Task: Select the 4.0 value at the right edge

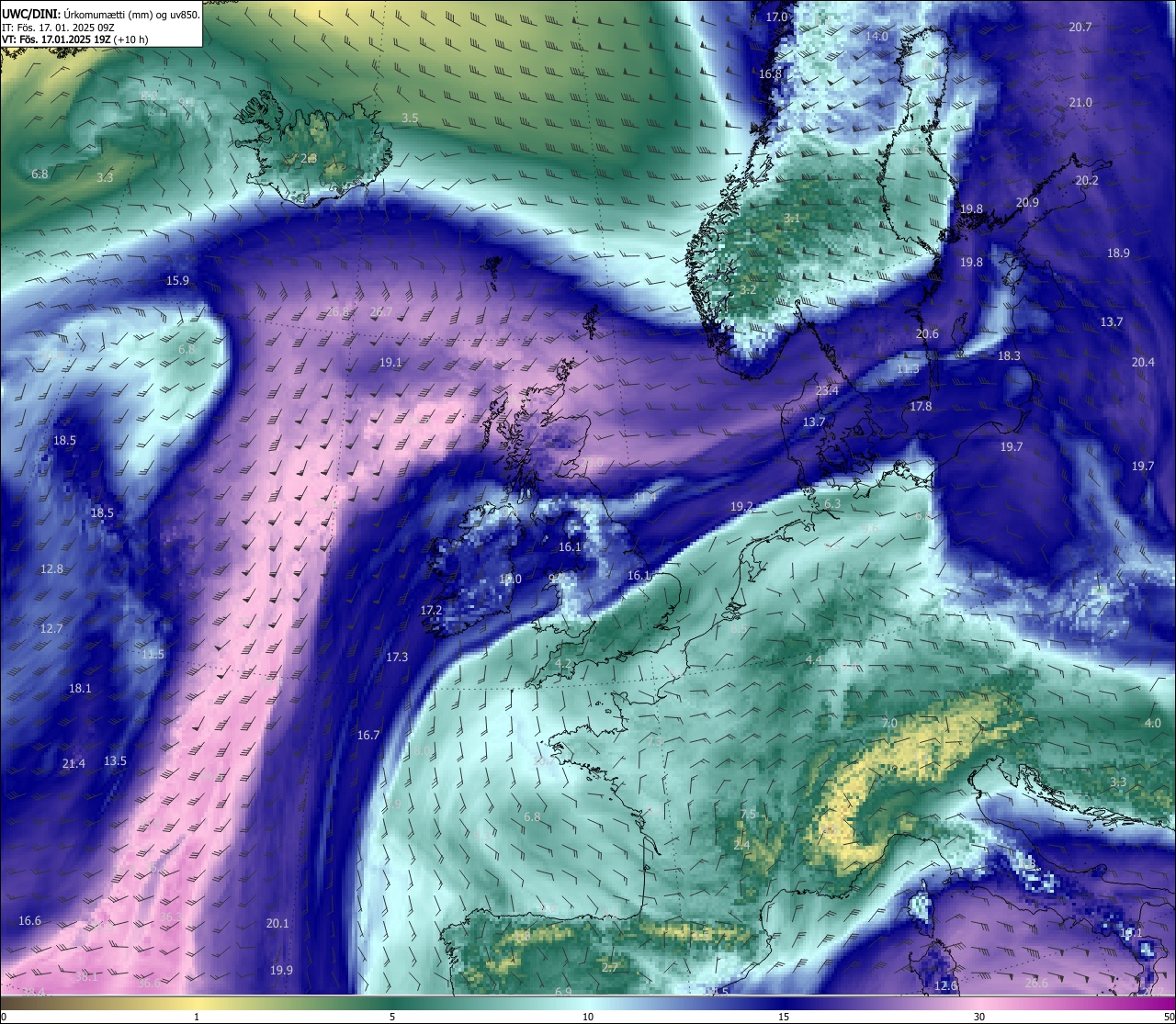Action: [x=1152, y=723]
